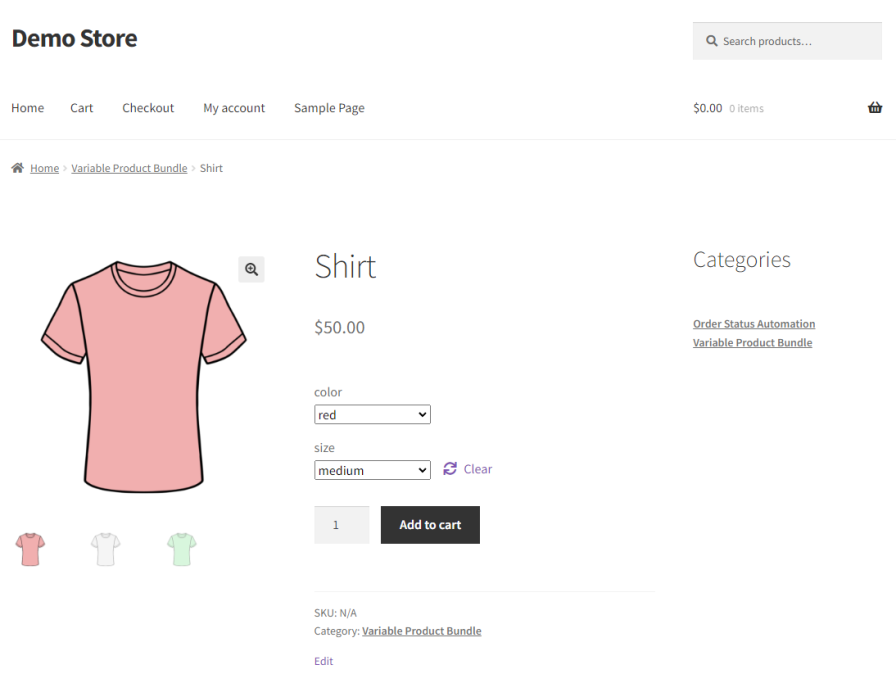Open the color dropdown

(x=372, y=414)
